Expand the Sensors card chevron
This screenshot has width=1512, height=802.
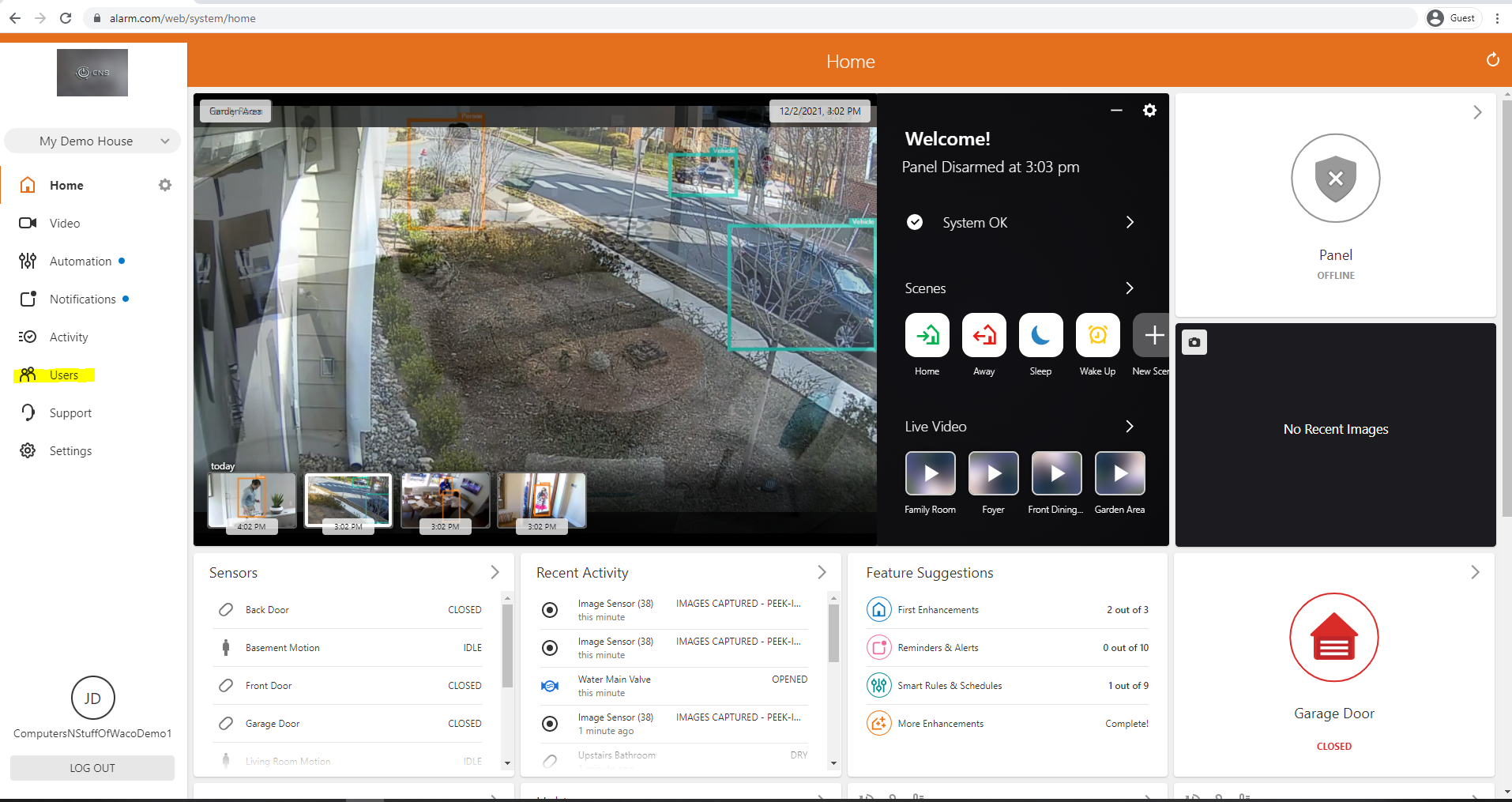(495, 572)
